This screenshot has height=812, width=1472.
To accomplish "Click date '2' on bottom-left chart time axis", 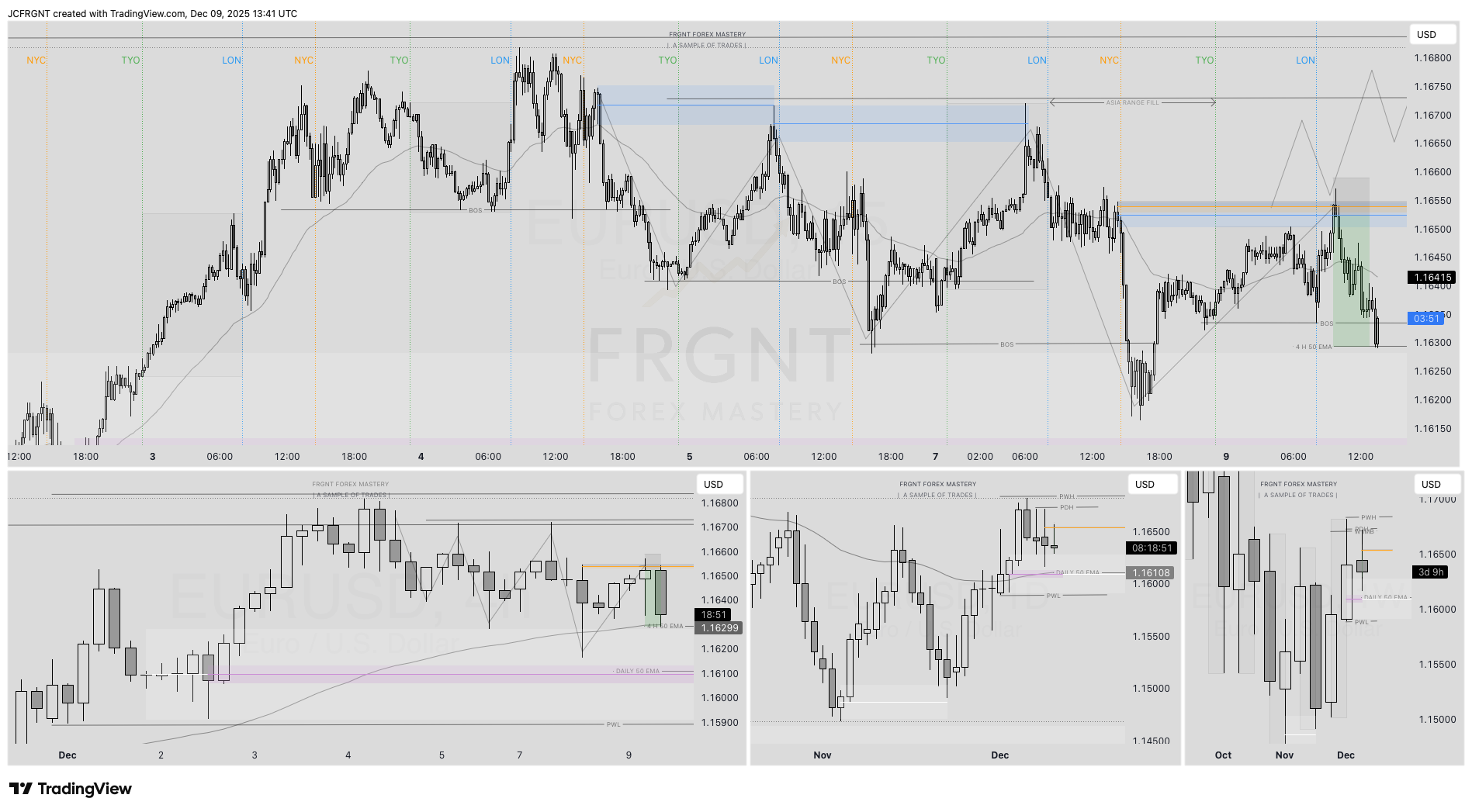I will click(x=161, y=755).
